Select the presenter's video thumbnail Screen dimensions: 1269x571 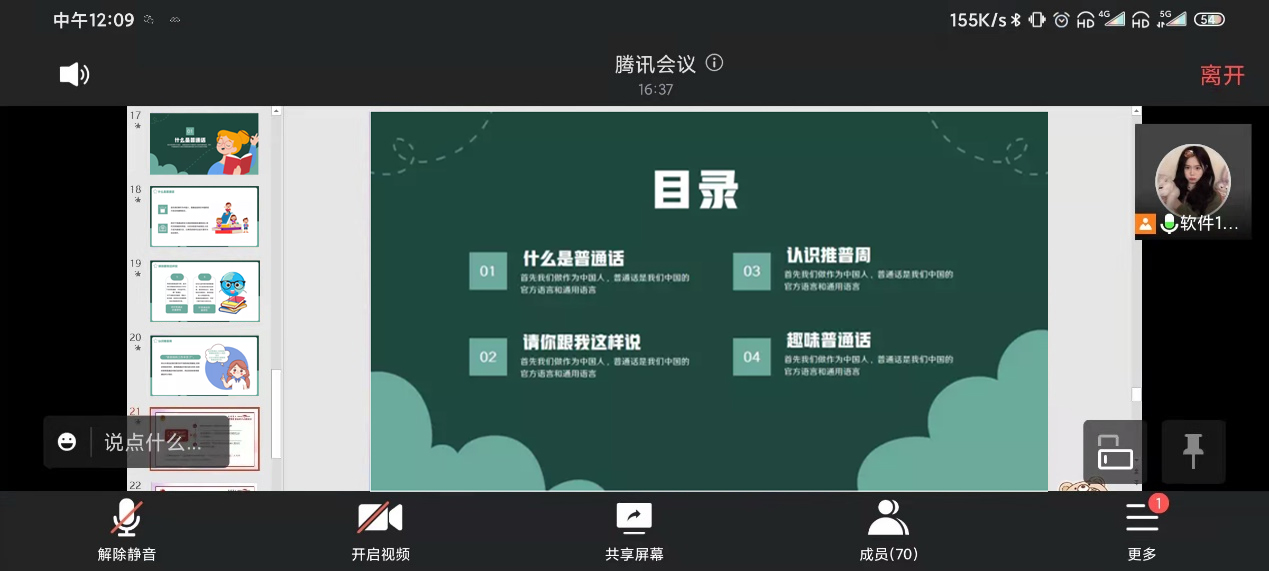click(1193, 181)
